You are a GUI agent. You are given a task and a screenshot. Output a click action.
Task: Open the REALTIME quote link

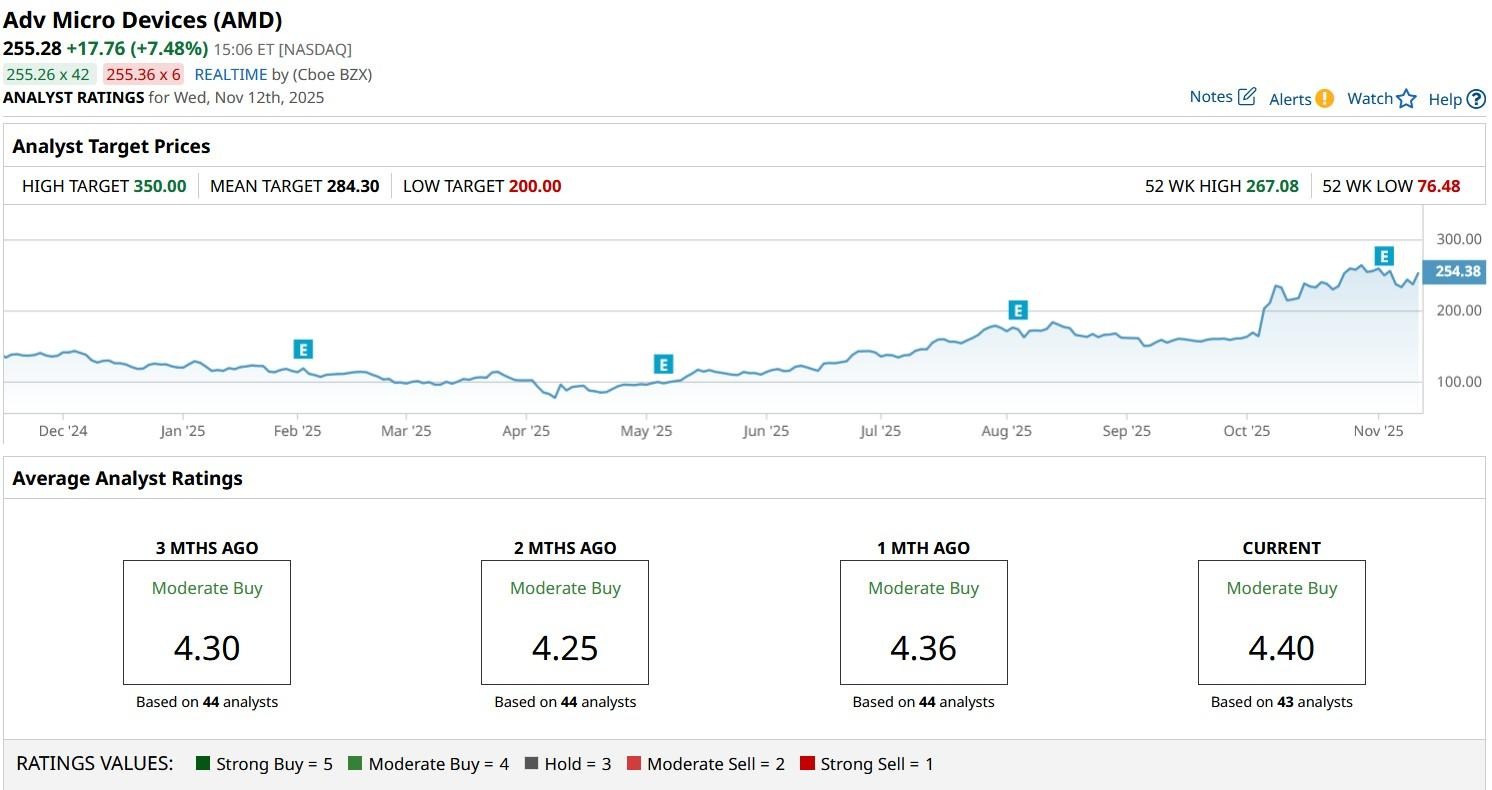coord(231,74)
